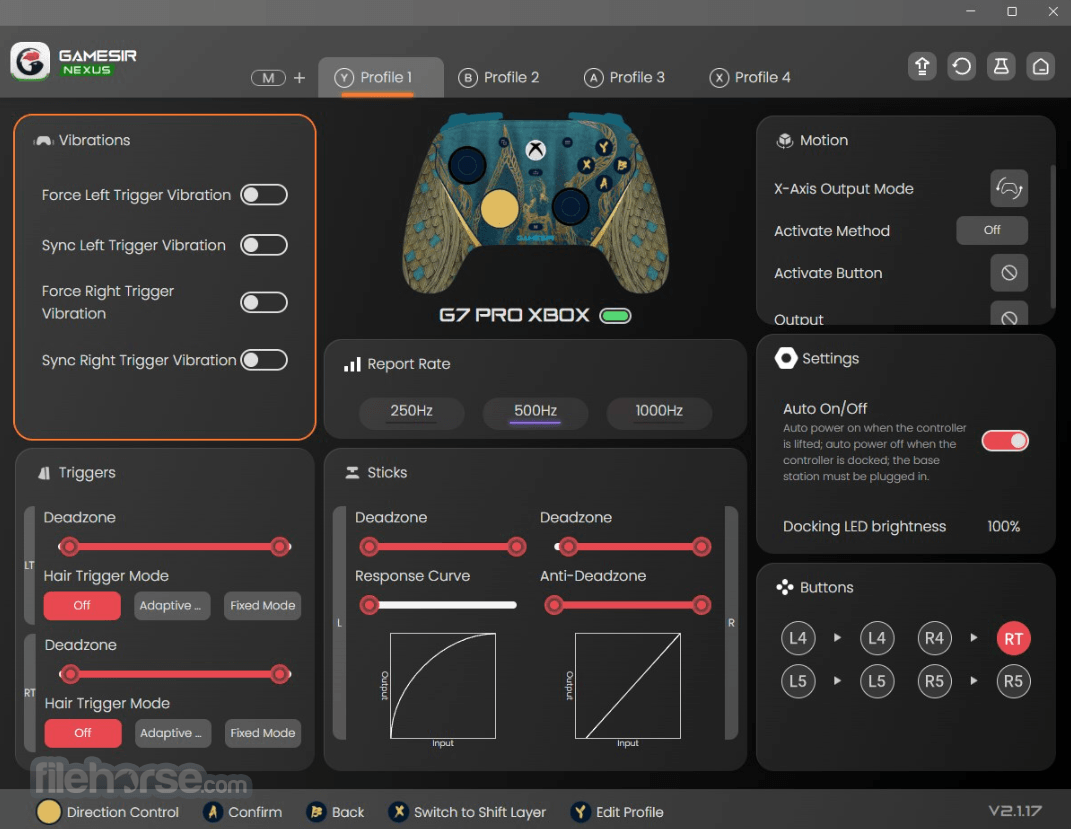
Task: Select the R5 source button
Action: click(934, 681)
